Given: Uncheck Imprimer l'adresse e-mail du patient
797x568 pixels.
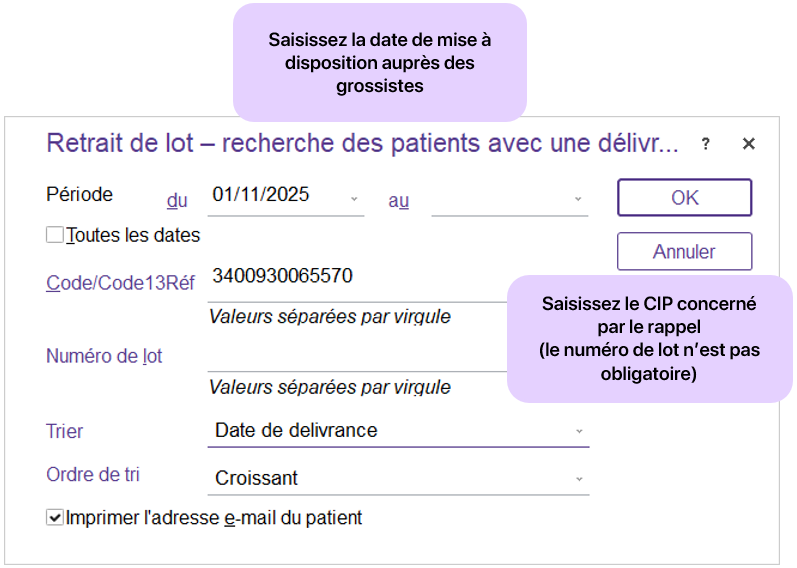Looking at the screenshot, I should point(55,518).
